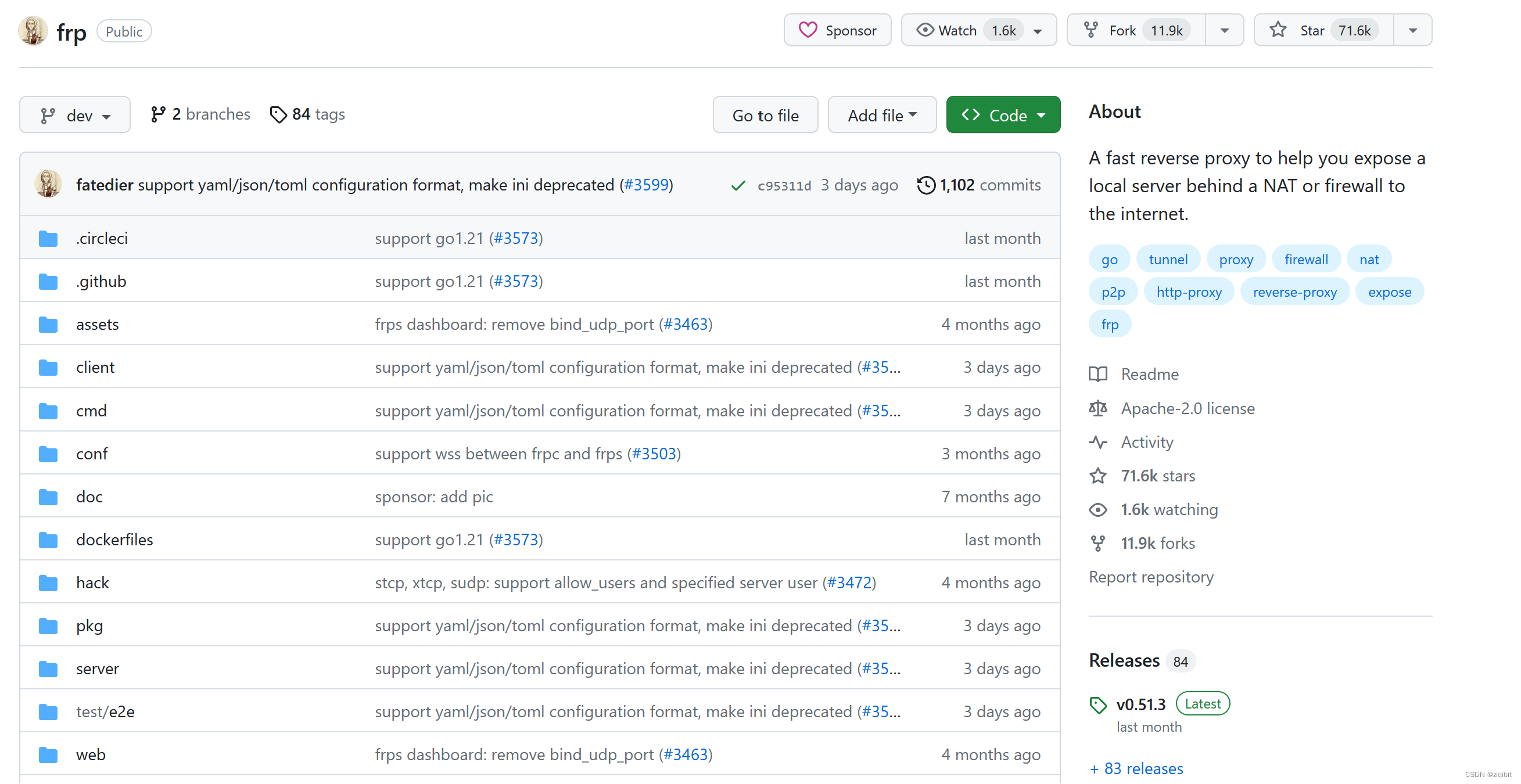Screen dimensions: 1521x784
Task: Open the Star lists dropdown arrow
Action: (1412, 31)
